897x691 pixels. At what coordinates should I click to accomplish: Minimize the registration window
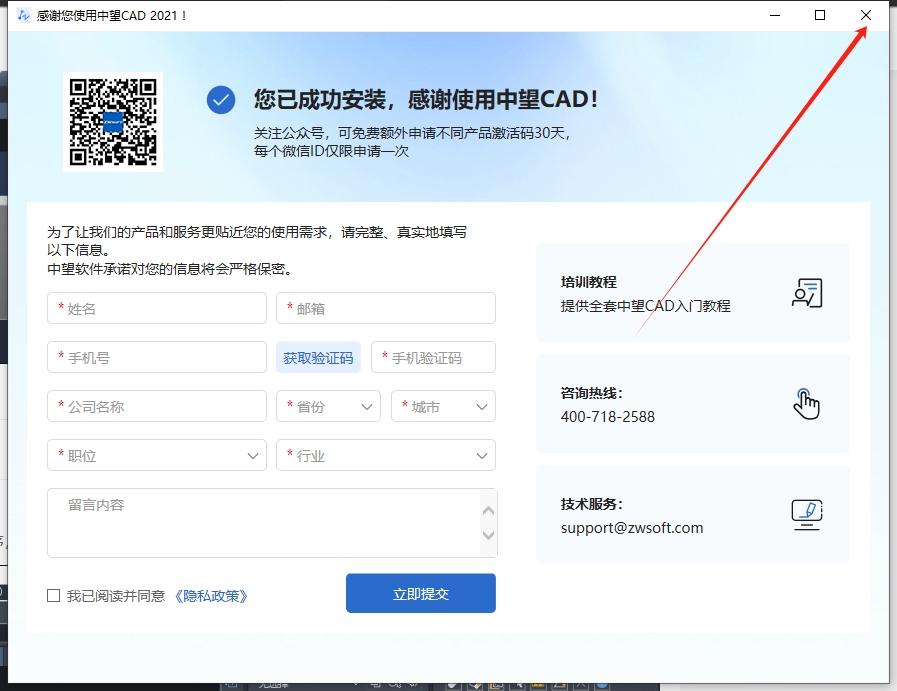pos(775,15)
